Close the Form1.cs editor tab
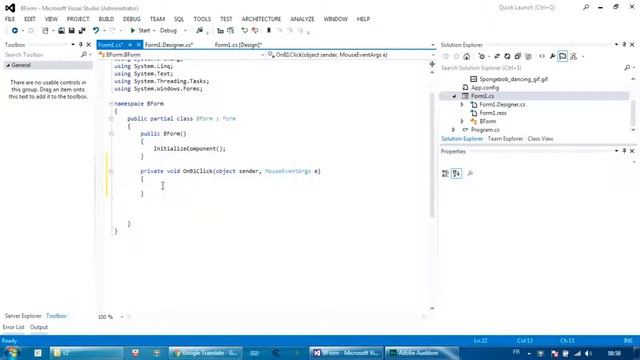Viewport: 640px width, 360px height. [139, 45]
